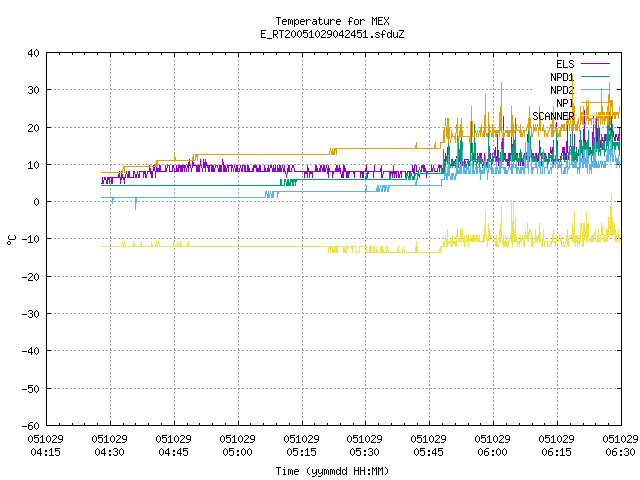The width and height of the screenshot is (640, 480).
Task: Click the y-axis label -50
Action: (x=31, y=389)
